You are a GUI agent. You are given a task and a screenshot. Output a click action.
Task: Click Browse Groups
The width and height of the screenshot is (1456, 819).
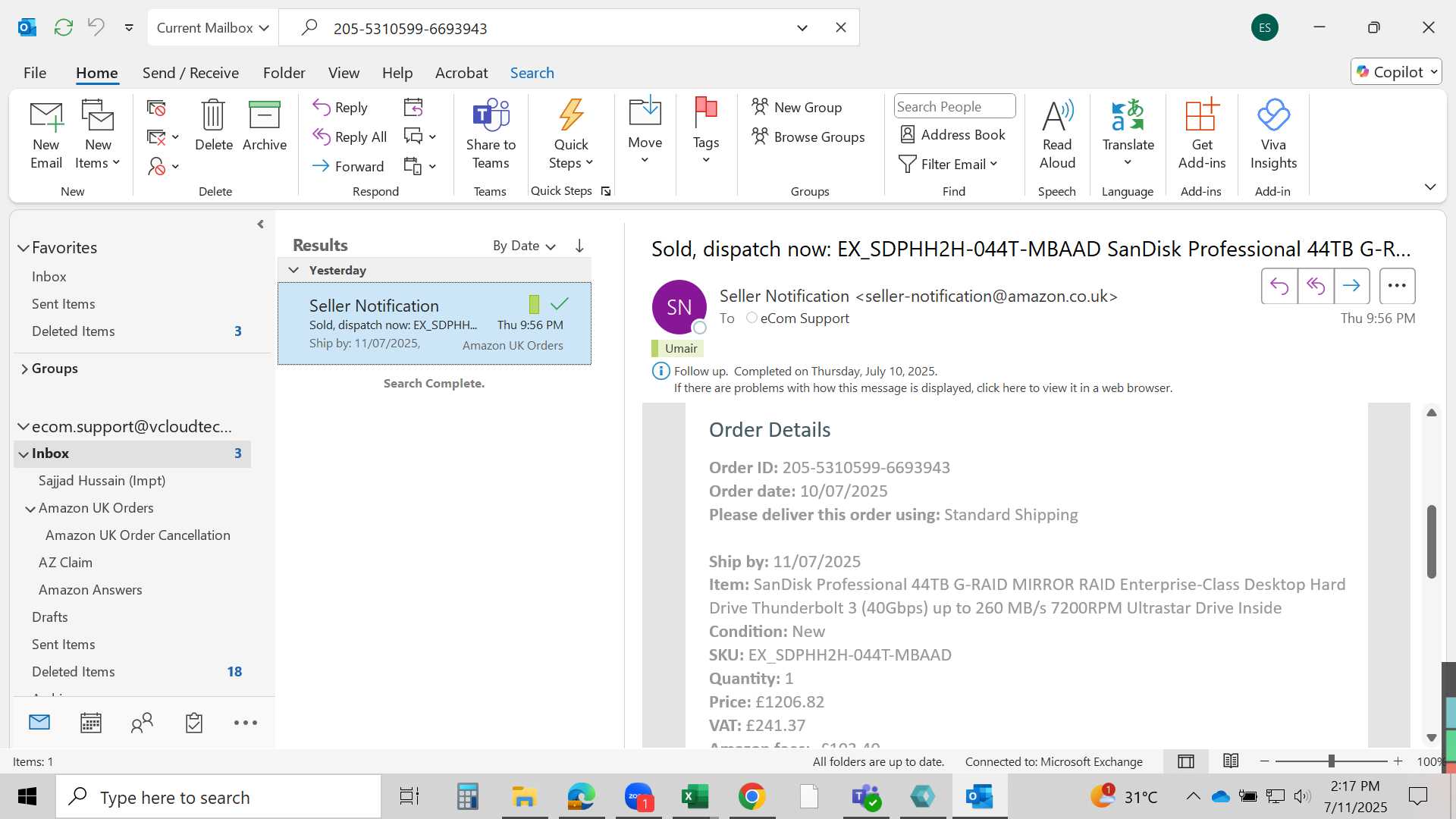point(808,137)
